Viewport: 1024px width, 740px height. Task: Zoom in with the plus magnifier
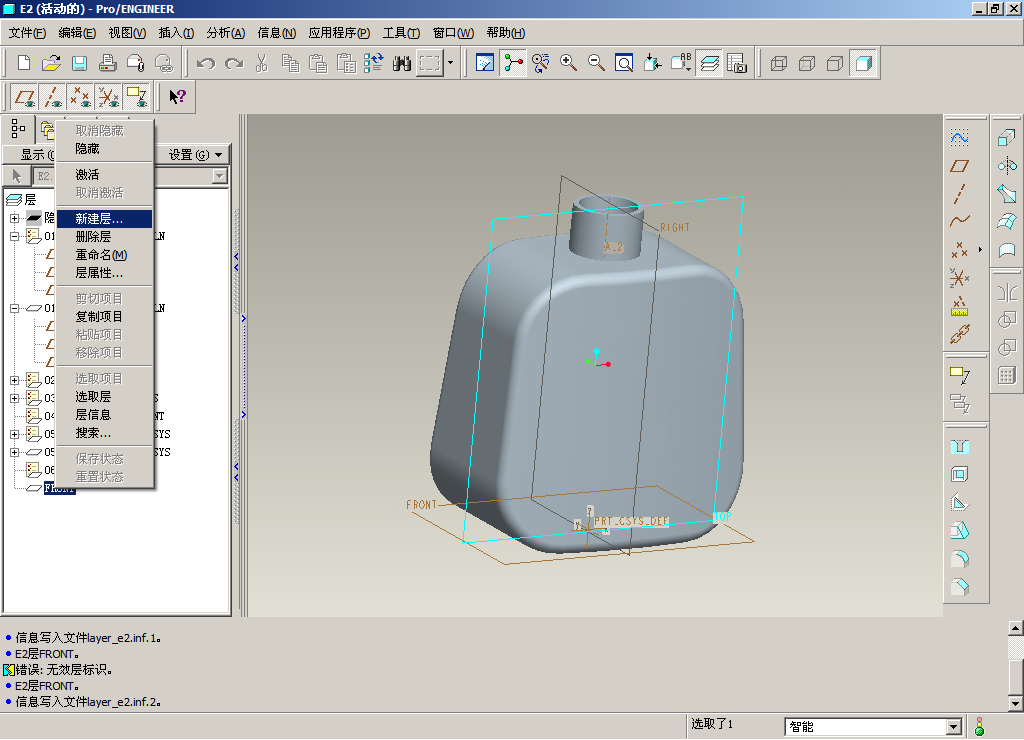[568, 63]
